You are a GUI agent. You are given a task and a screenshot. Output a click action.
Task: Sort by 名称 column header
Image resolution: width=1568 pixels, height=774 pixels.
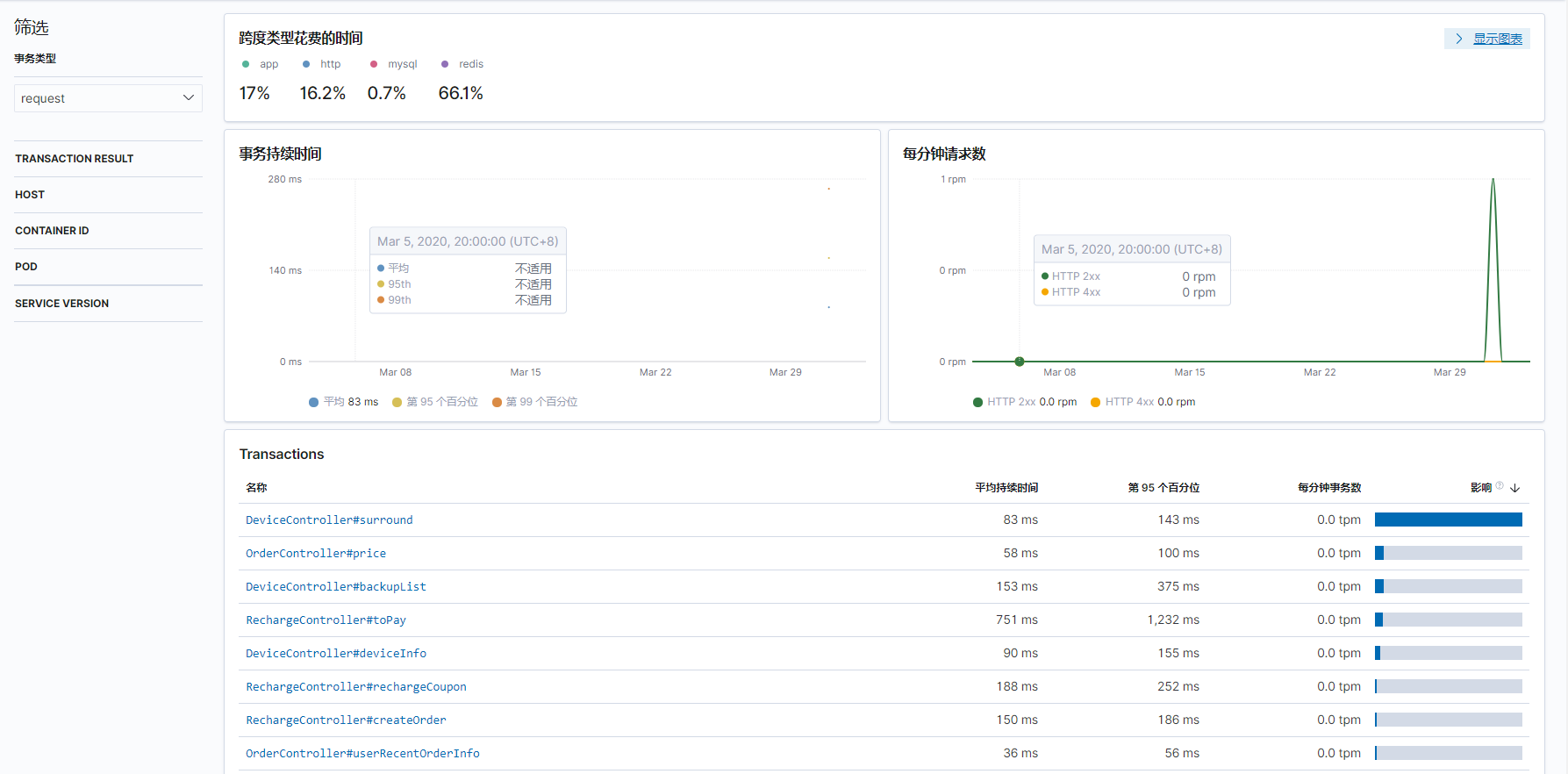click(256, 488)
